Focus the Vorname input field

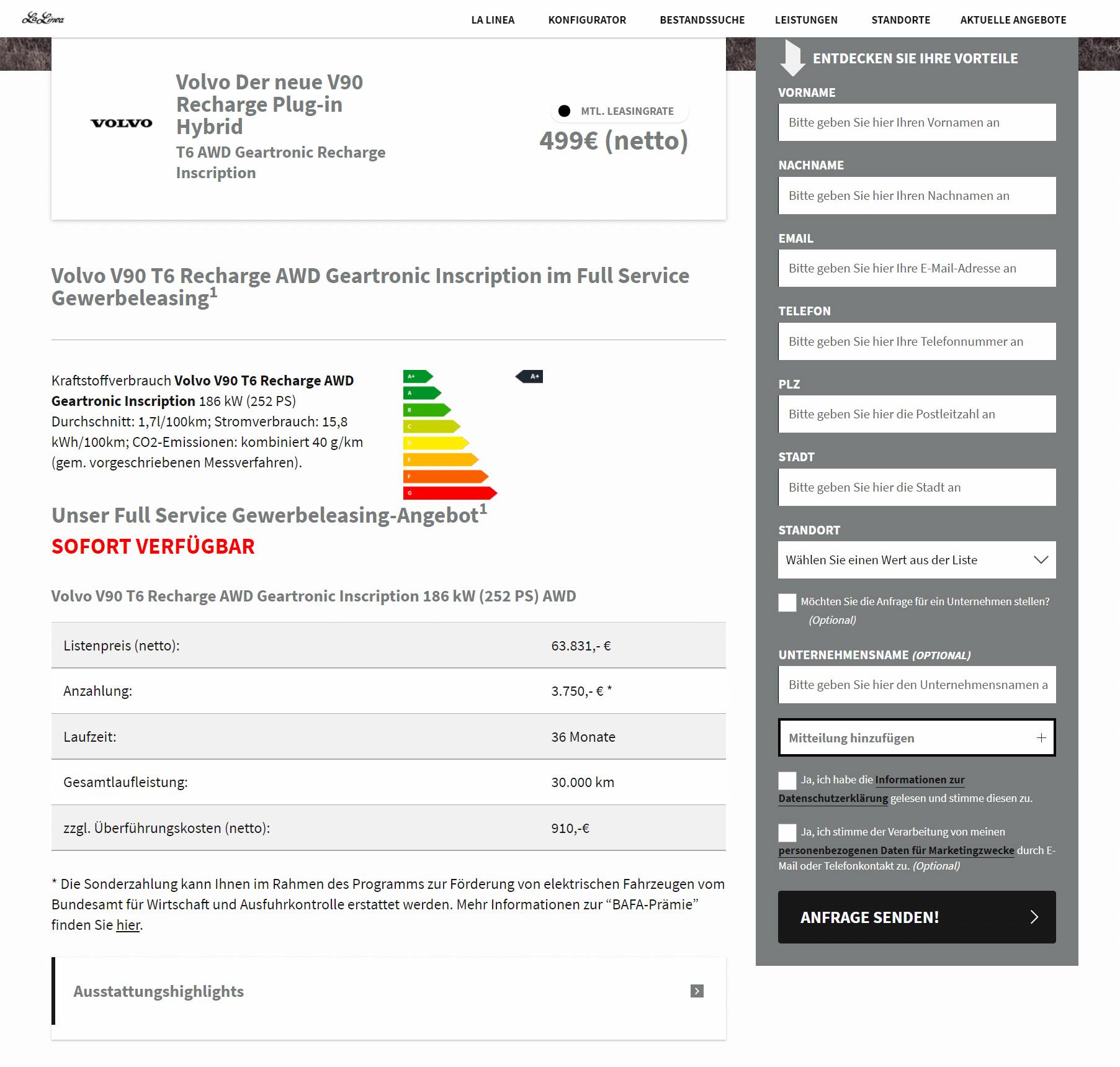[917, 122]
